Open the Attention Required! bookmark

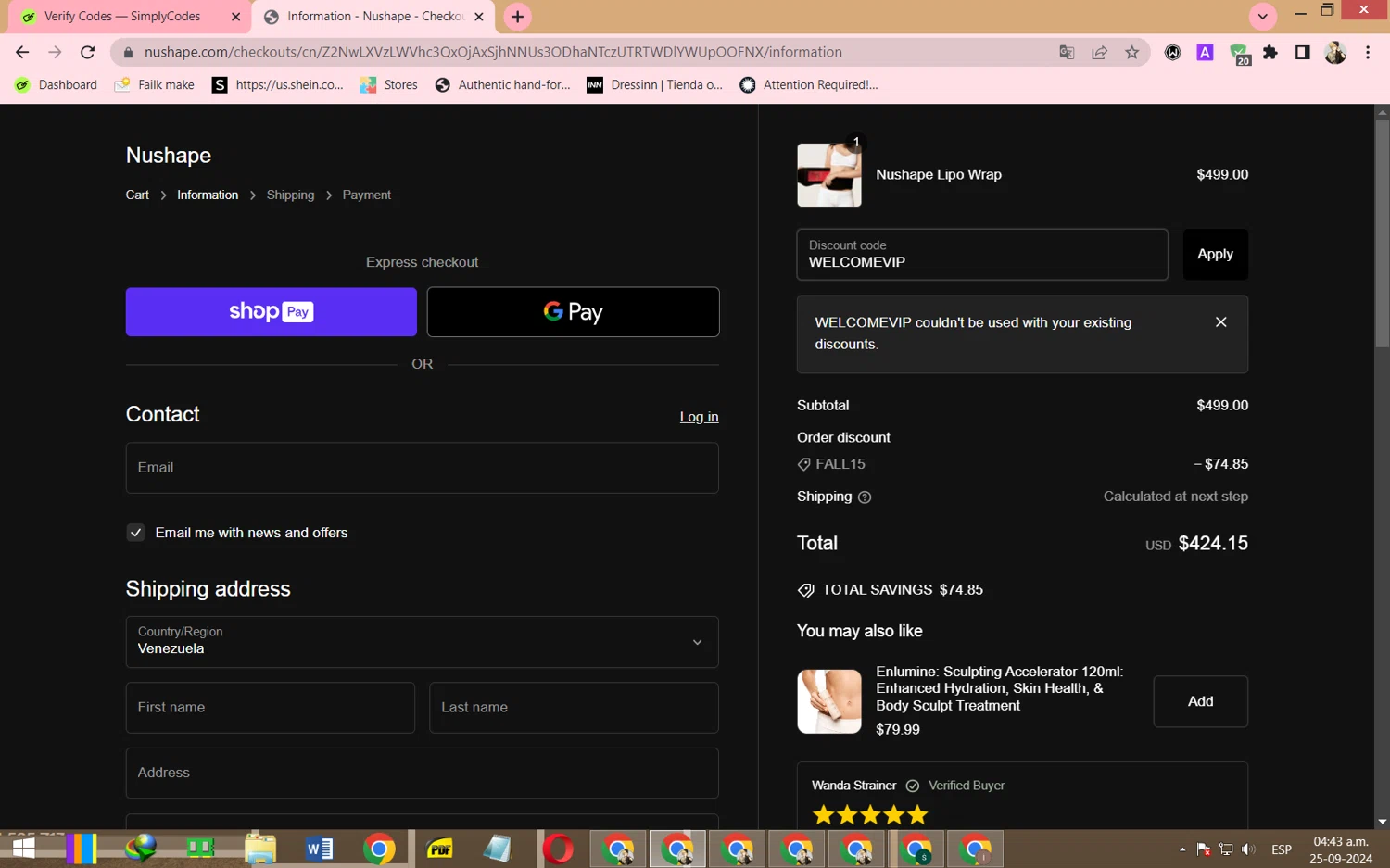tap(809, 85)
